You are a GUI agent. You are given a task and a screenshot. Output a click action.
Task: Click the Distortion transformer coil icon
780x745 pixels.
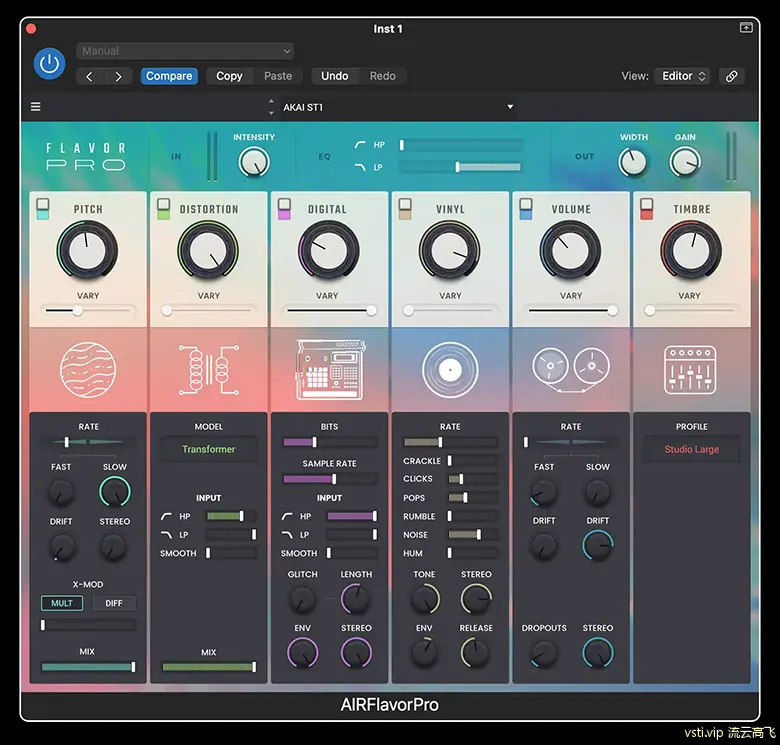tap(209, 370)
